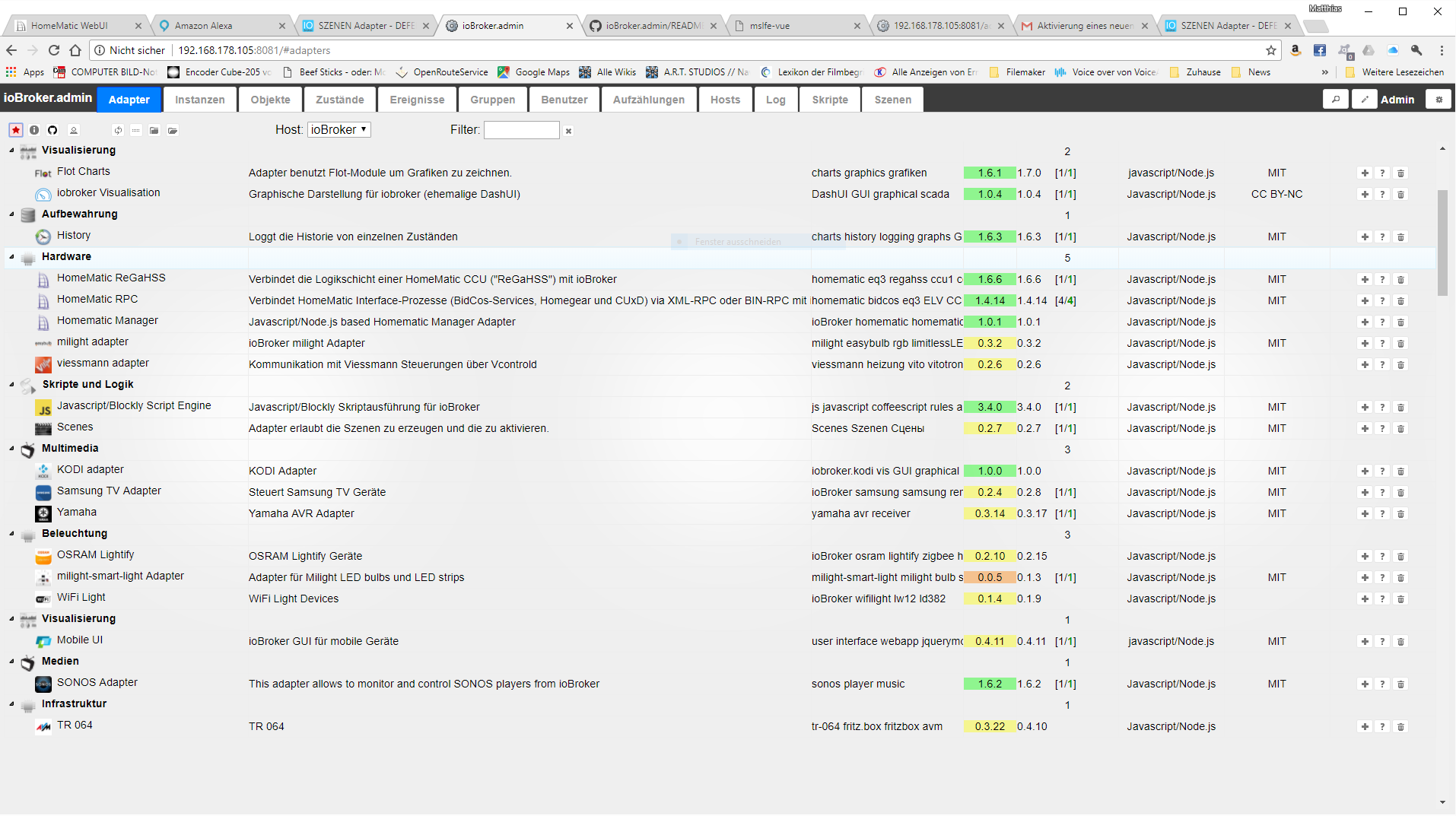This screenshot has width=1456, height=816.
Task: Add instance of milight adapter
Action: point(1365,344)
